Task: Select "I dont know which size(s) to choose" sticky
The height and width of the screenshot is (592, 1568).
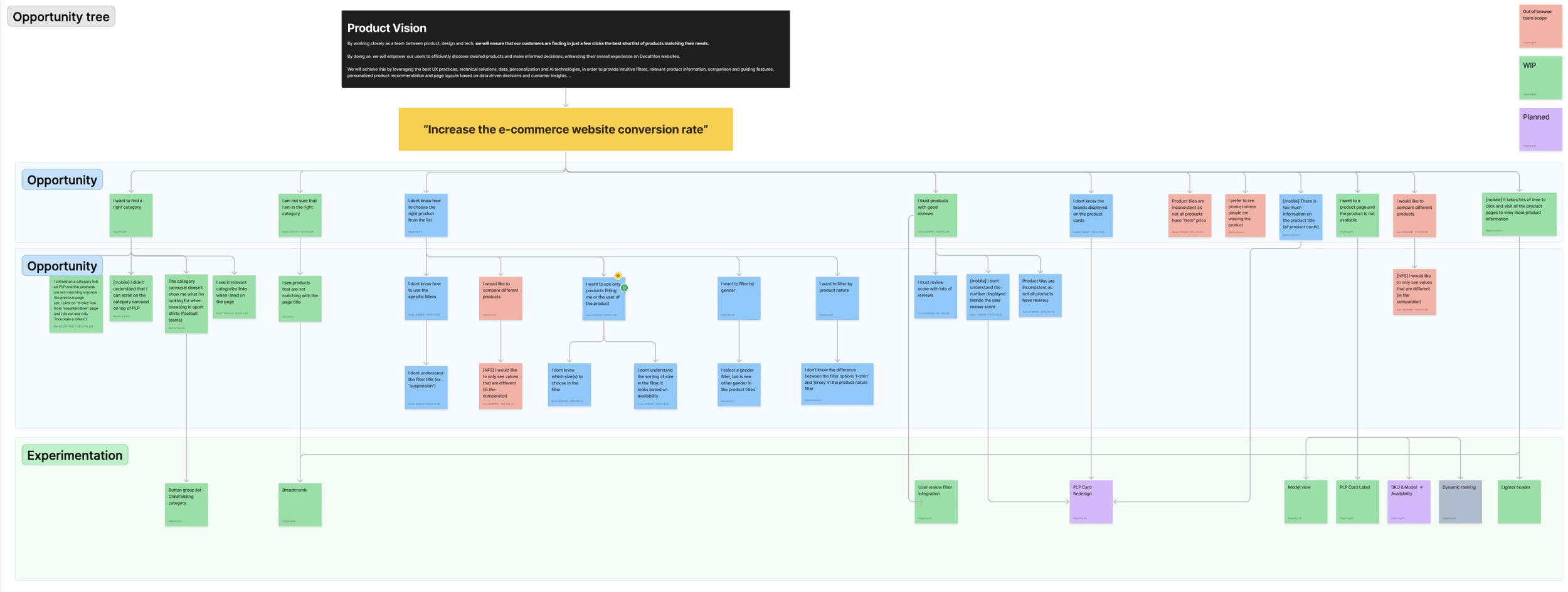Action: click(569, 384)
